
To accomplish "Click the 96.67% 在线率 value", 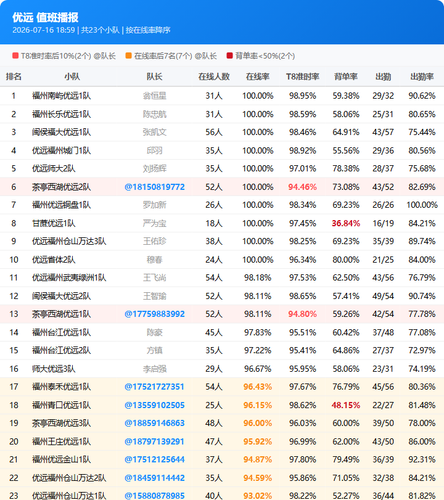I will (x=258, y=369).
